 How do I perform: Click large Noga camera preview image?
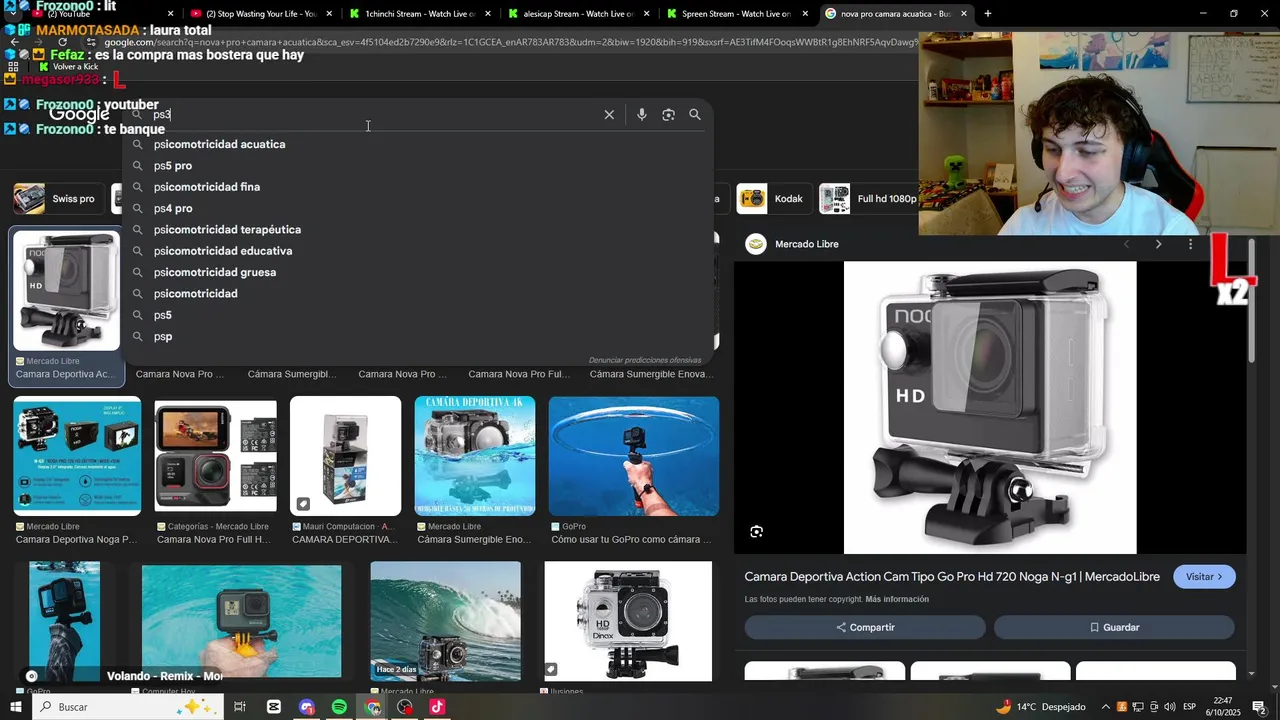point(990,408)
